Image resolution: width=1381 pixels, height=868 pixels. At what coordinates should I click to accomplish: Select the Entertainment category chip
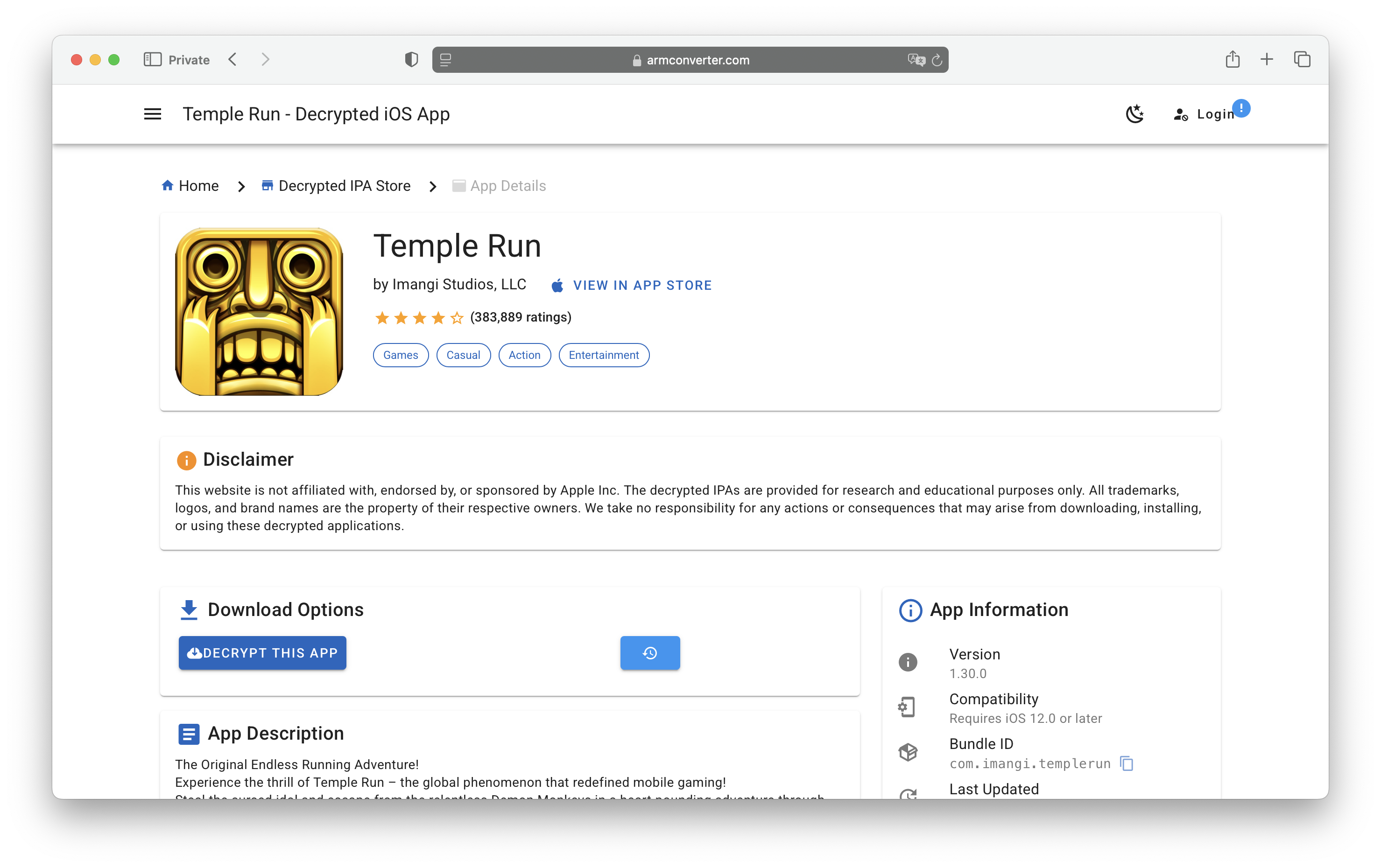[603, 355]
